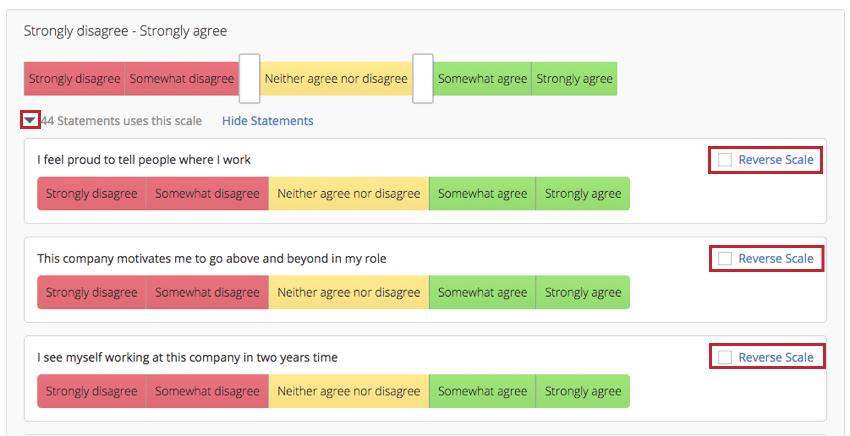850x436 pixels.
Task: Choose Somewhat disagree under 'I see myself working'
Action: (x=207, y=391)
